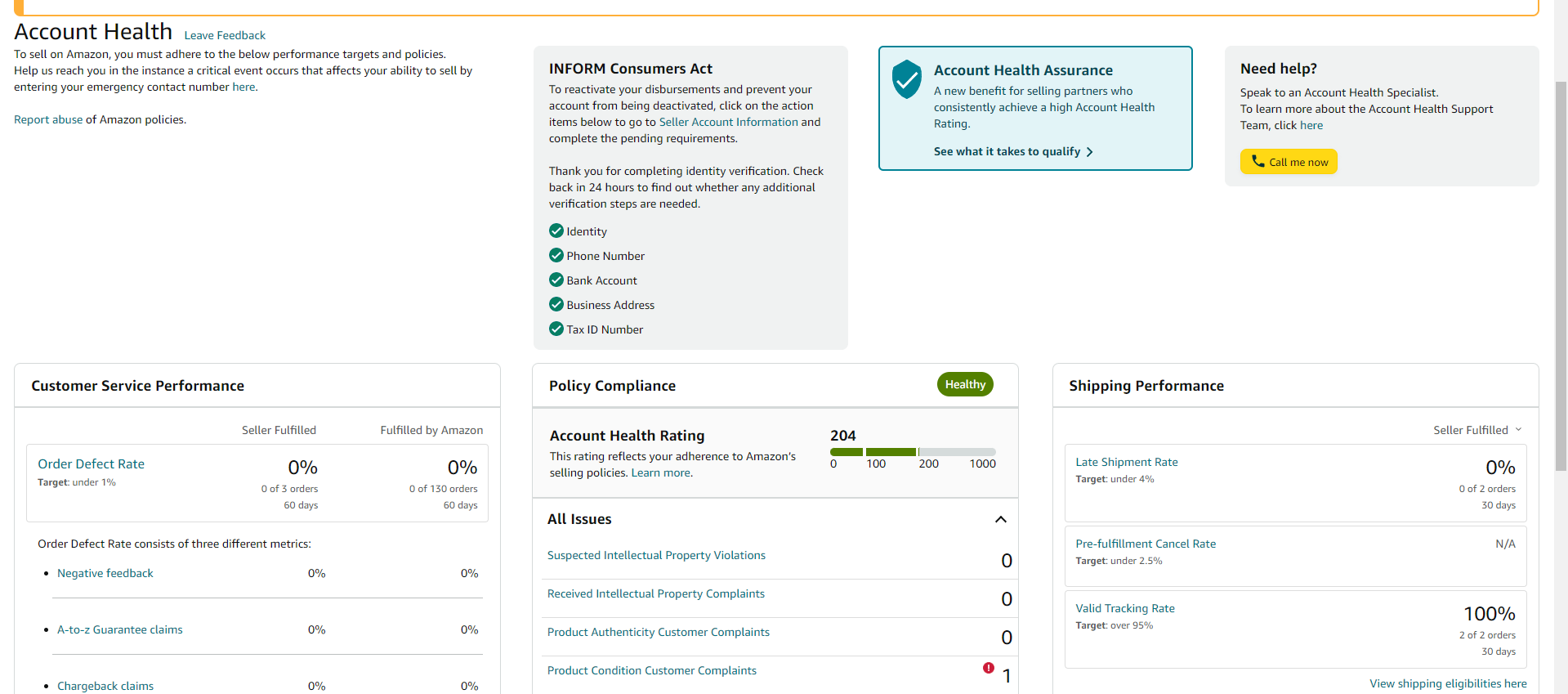Click the Report abuse link

pyautogui.click(x=48, y=119)
